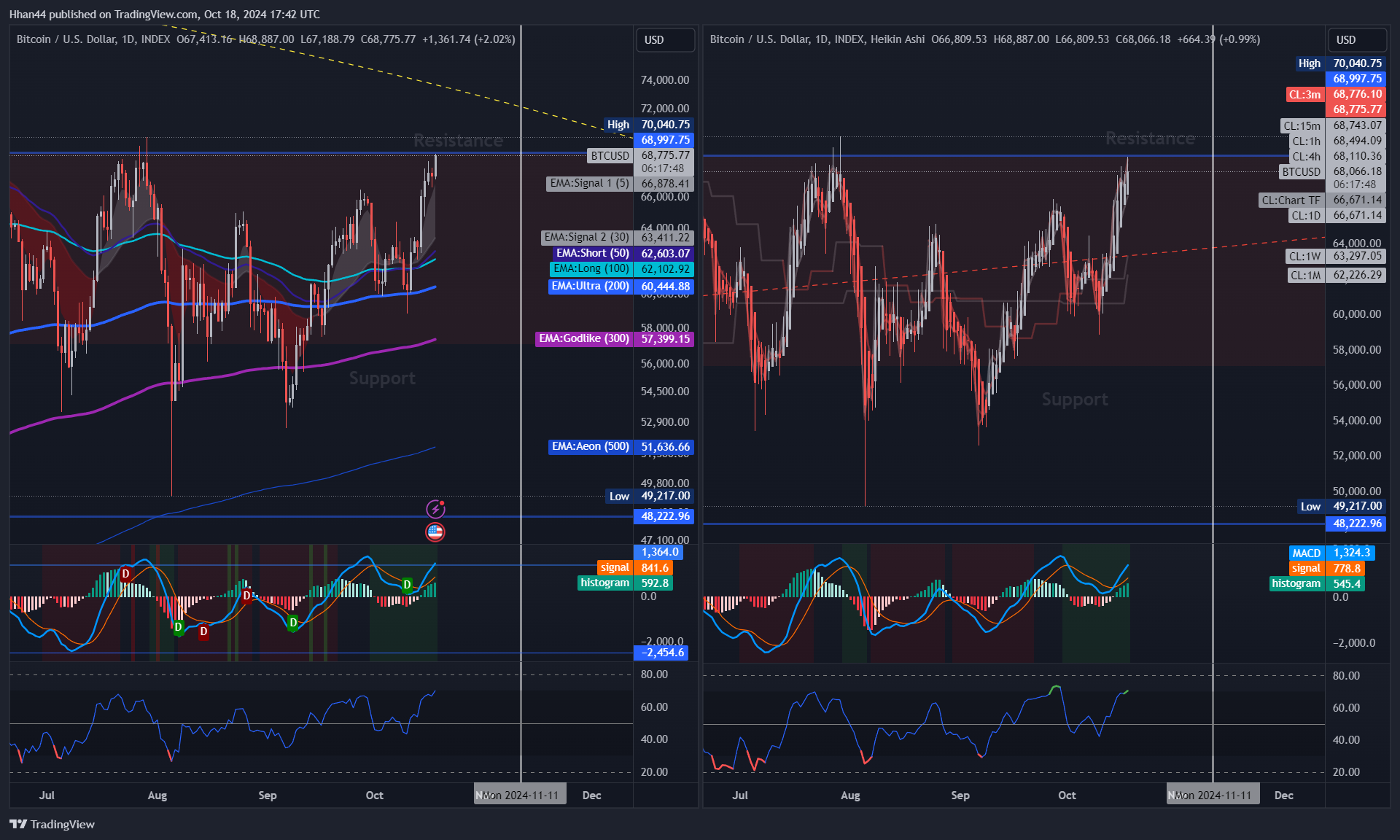Click the lightning bolt event icon
Screen dimensions: 1400x840
(x=435, y=508)
